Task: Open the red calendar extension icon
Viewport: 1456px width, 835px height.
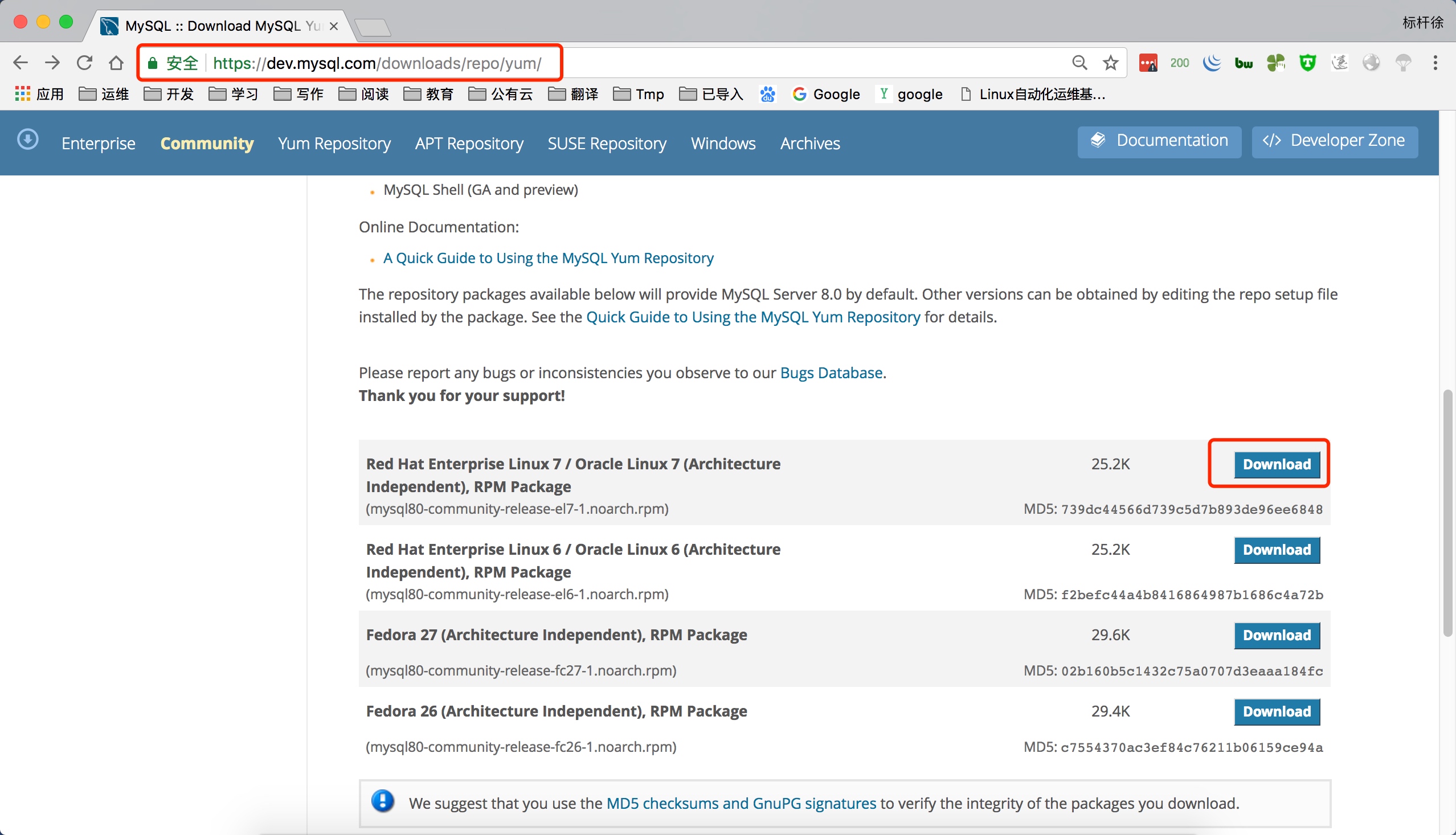Action: point(1147,63)
